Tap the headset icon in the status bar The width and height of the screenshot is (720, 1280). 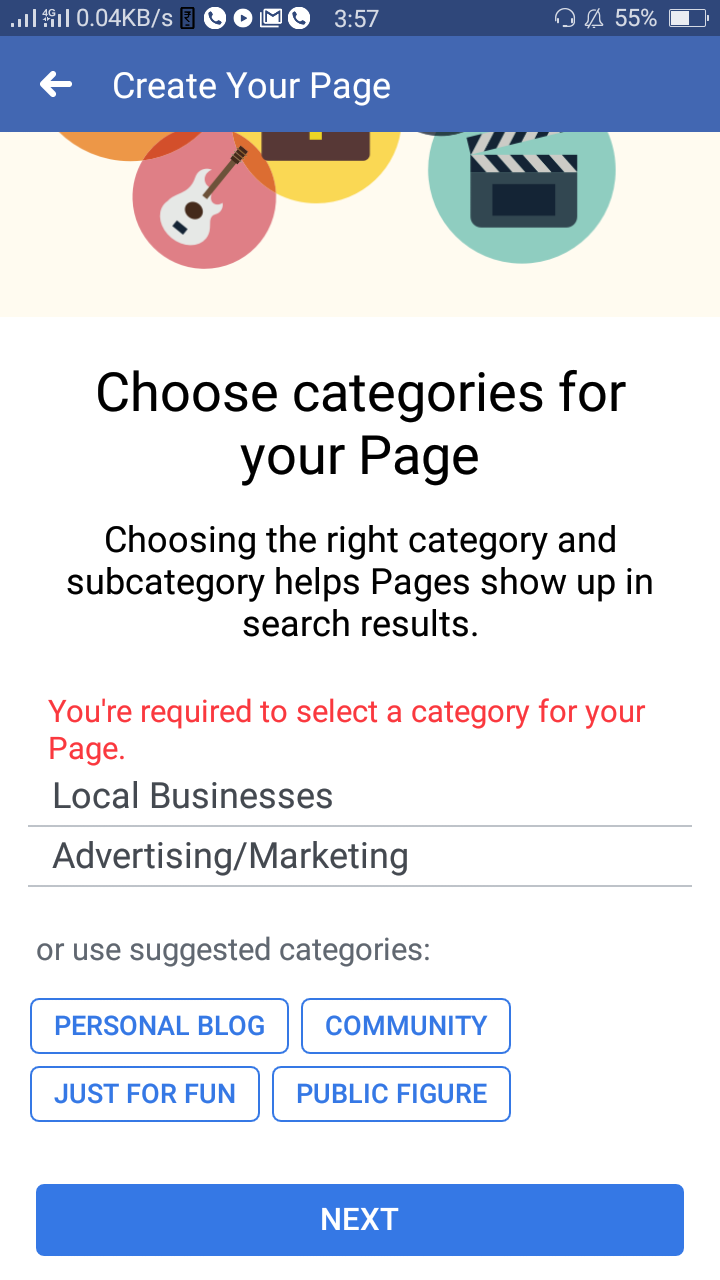point(565,18)
